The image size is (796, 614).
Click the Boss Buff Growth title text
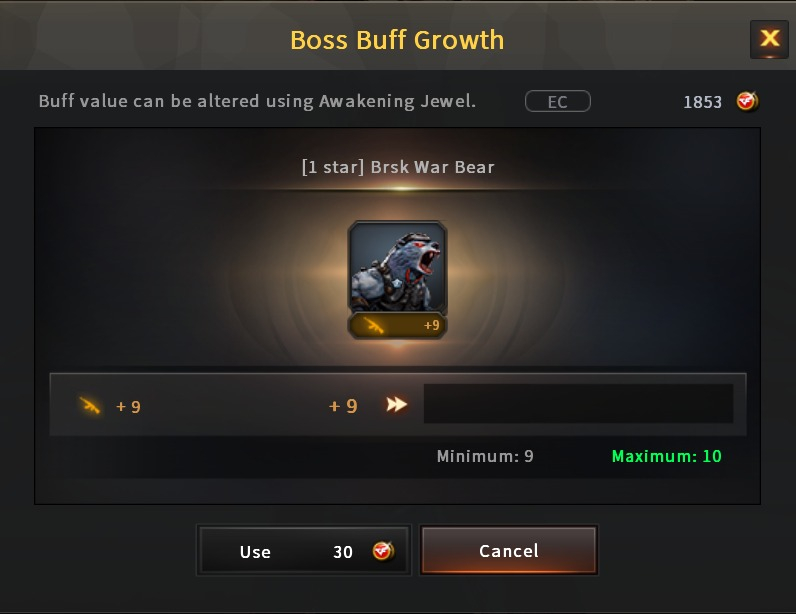coord(397,40)
